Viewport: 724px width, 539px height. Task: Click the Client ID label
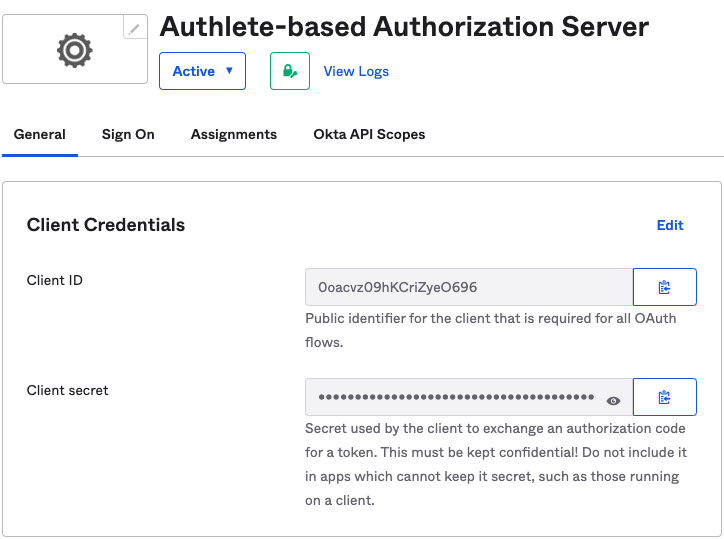(54, 280)
